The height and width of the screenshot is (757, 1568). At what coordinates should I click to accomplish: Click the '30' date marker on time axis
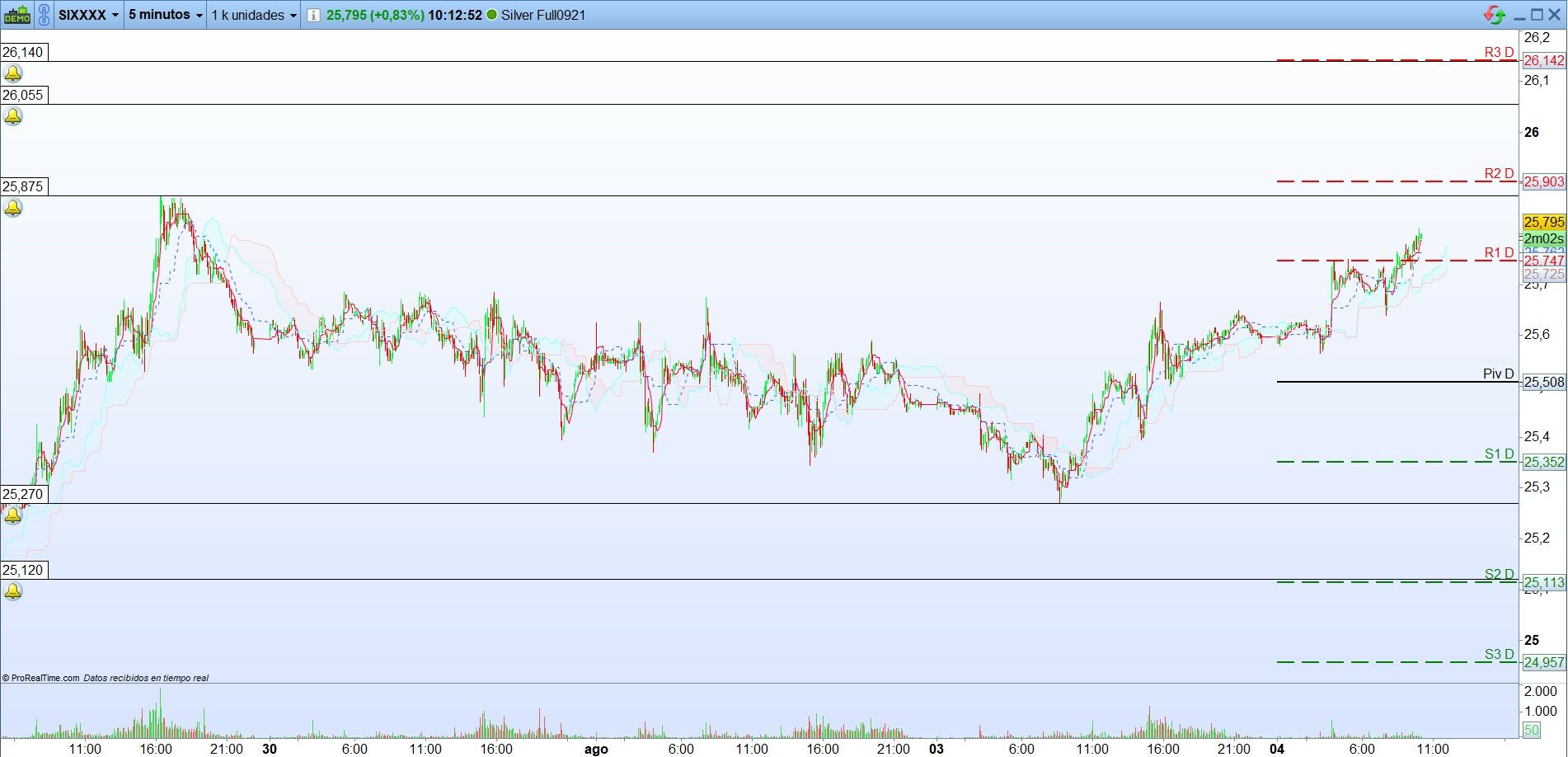point(269,749)
